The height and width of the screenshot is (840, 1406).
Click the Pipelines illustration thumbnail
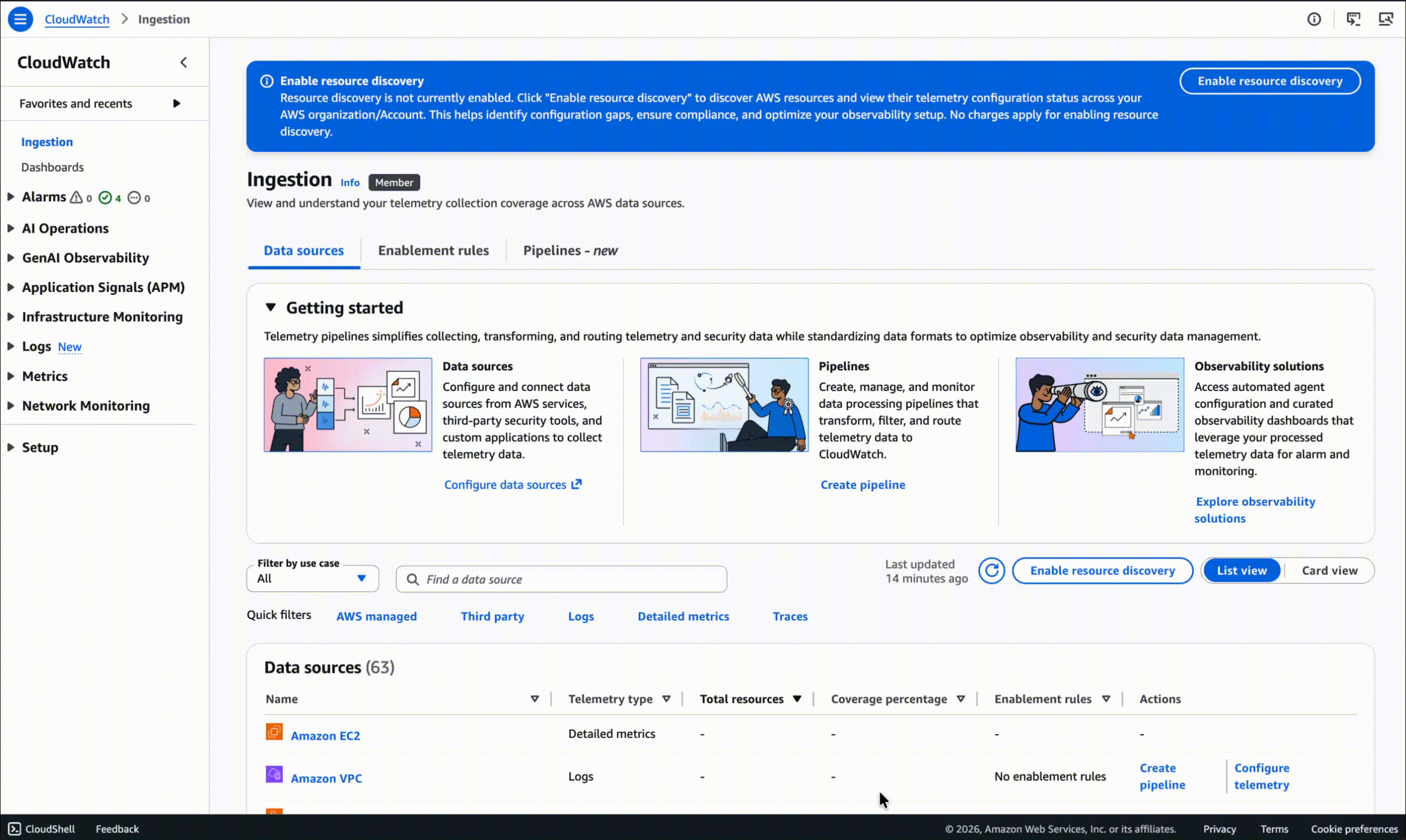click(724, 405)
